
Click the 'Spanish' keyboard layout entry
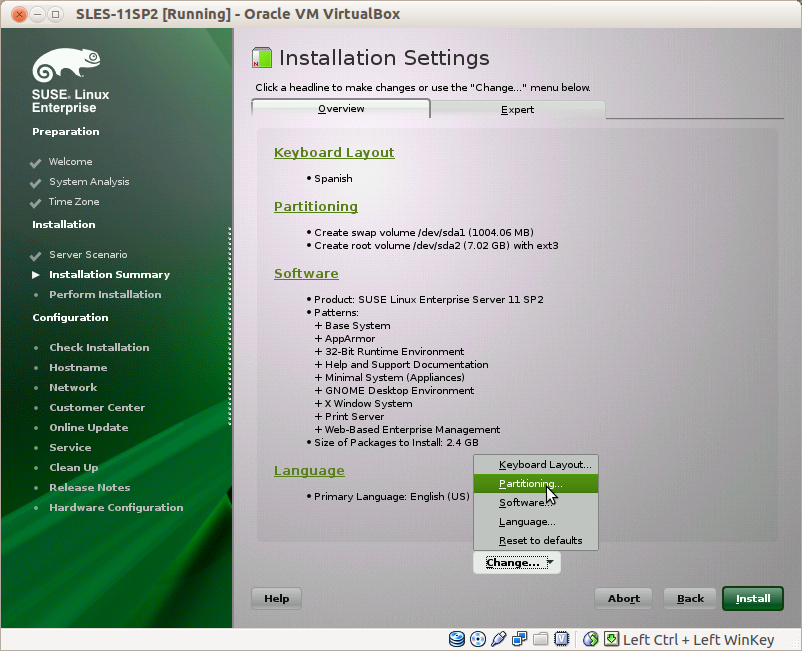(333, 178)
